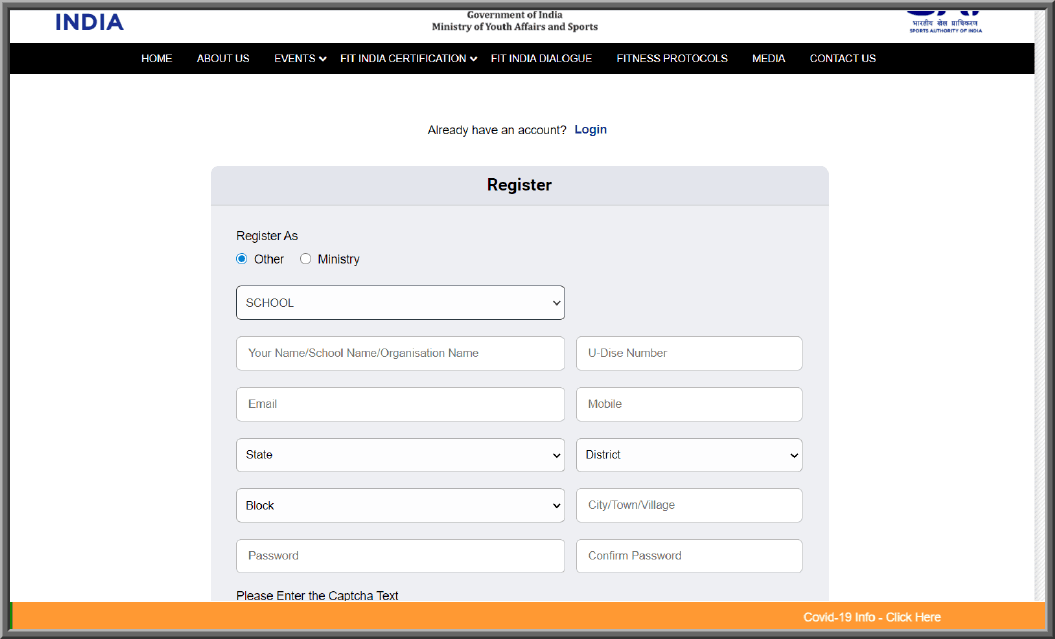
Task: Click the U-Dise Number field
Action: click(x=688, y=353)
